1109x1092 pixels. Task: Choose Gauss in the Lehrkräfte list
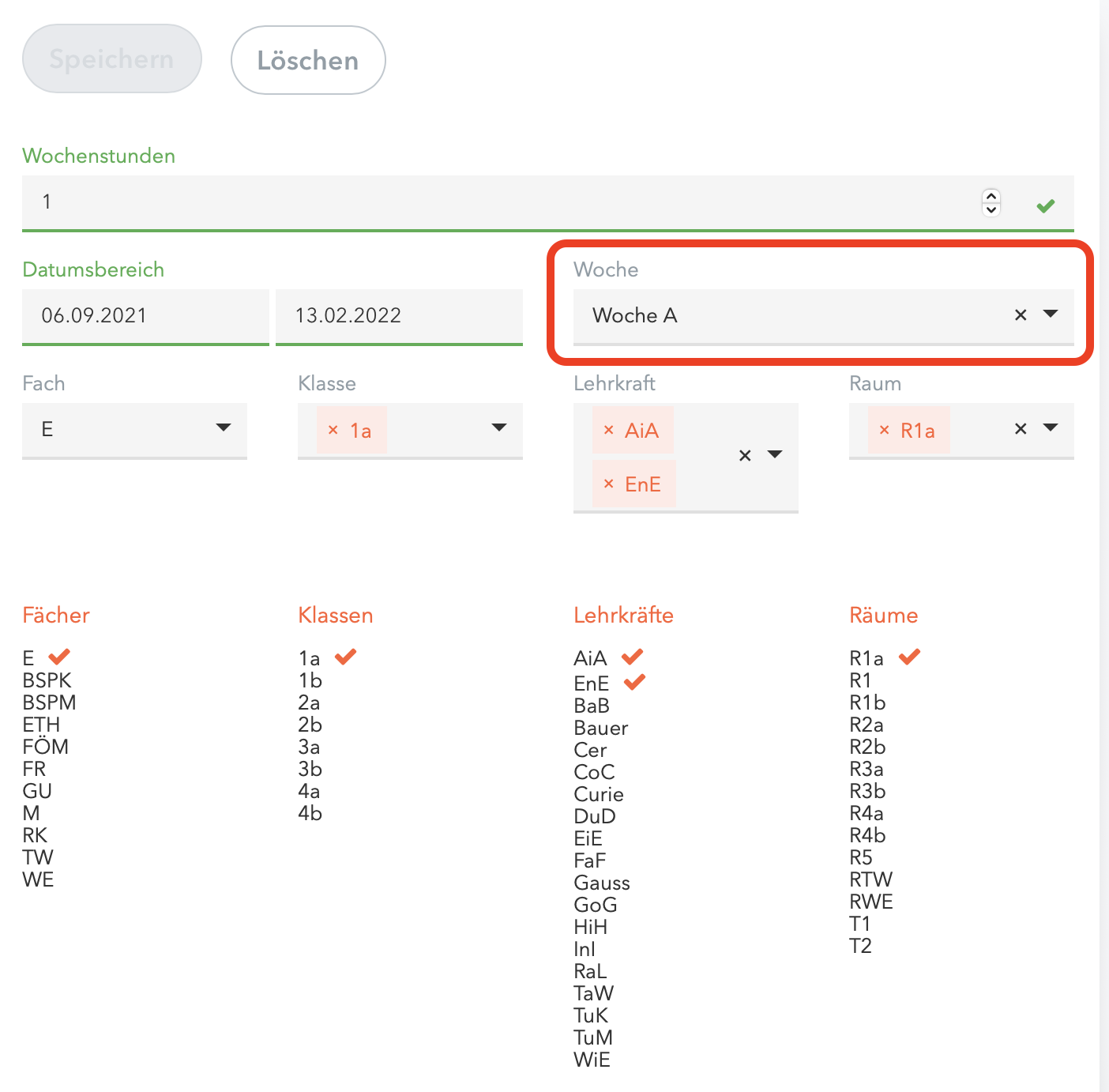point(602,882)
